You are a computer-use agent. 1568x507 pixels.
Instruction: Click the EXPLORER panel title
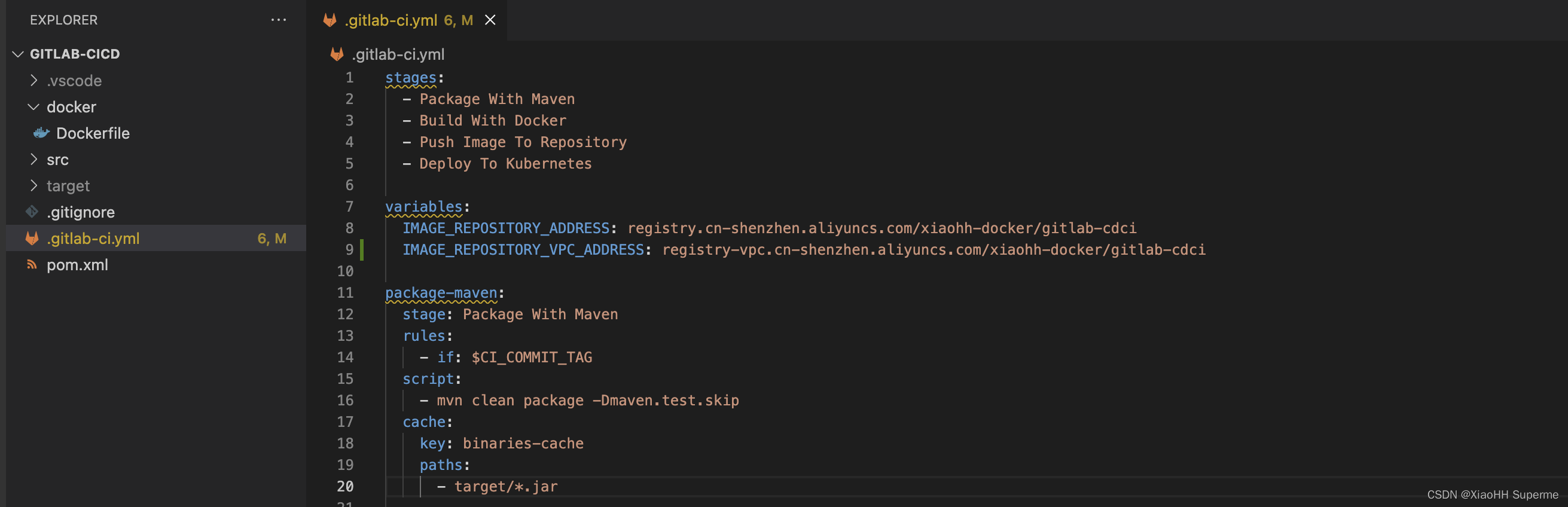click(x=64, y=20)
